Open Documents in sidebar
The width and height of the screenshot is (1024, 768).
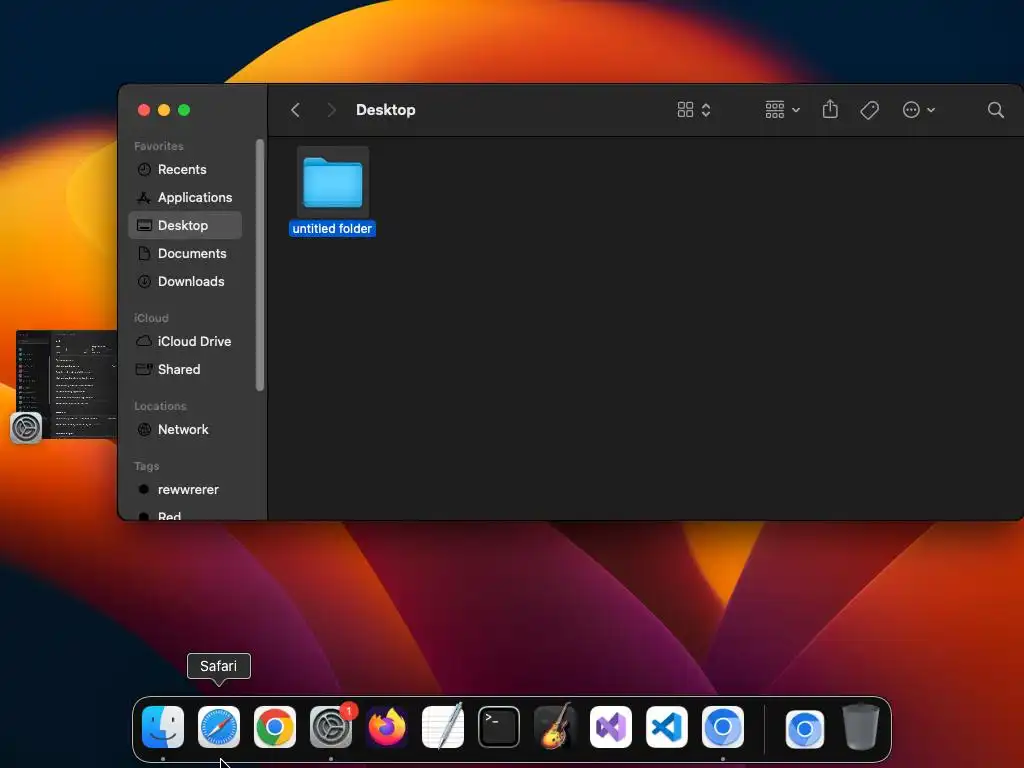tap(185, 253)
